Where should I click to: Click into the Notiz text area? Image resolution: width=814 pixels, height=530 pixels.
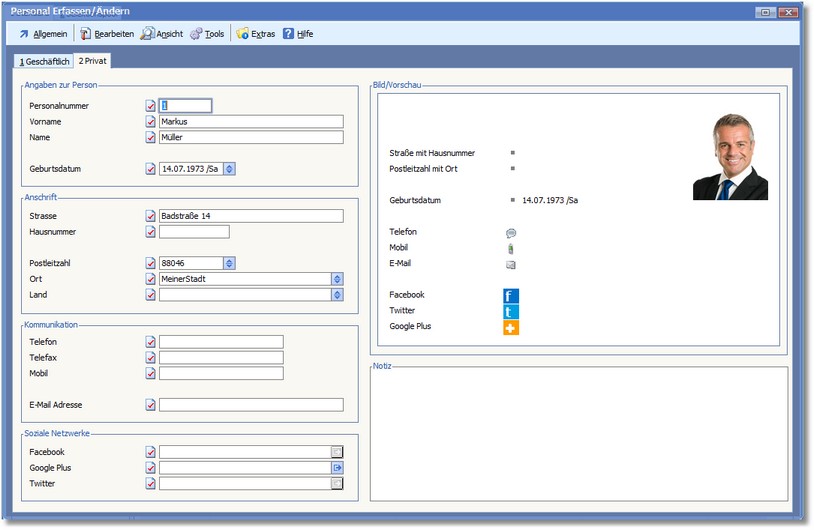pos(579,435)
